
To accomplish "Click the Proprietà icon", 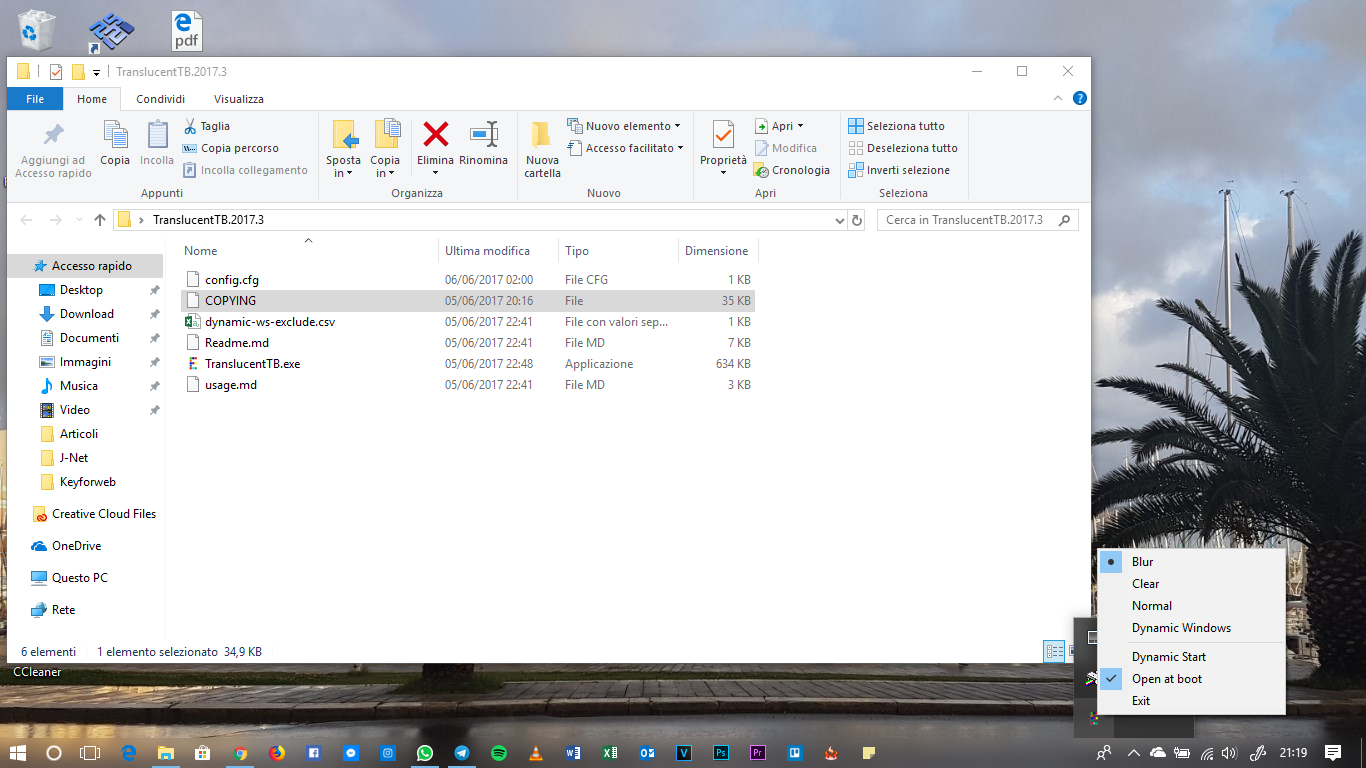I will tap(723, 134).
